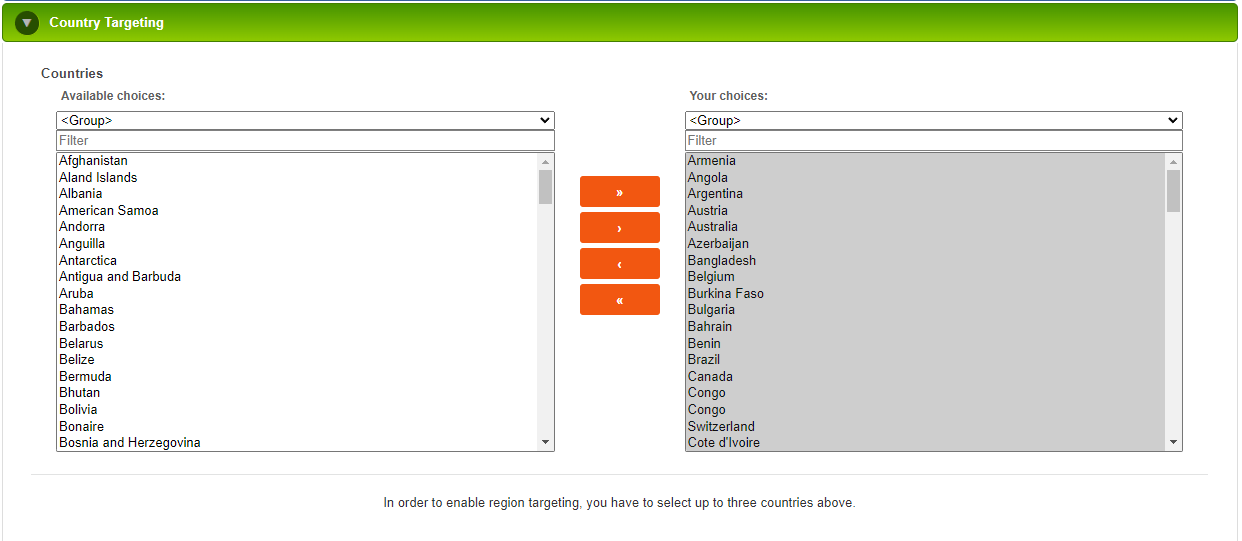
Task: Click the chosen list scrollbar up arrow
Action: point(1173,161)
